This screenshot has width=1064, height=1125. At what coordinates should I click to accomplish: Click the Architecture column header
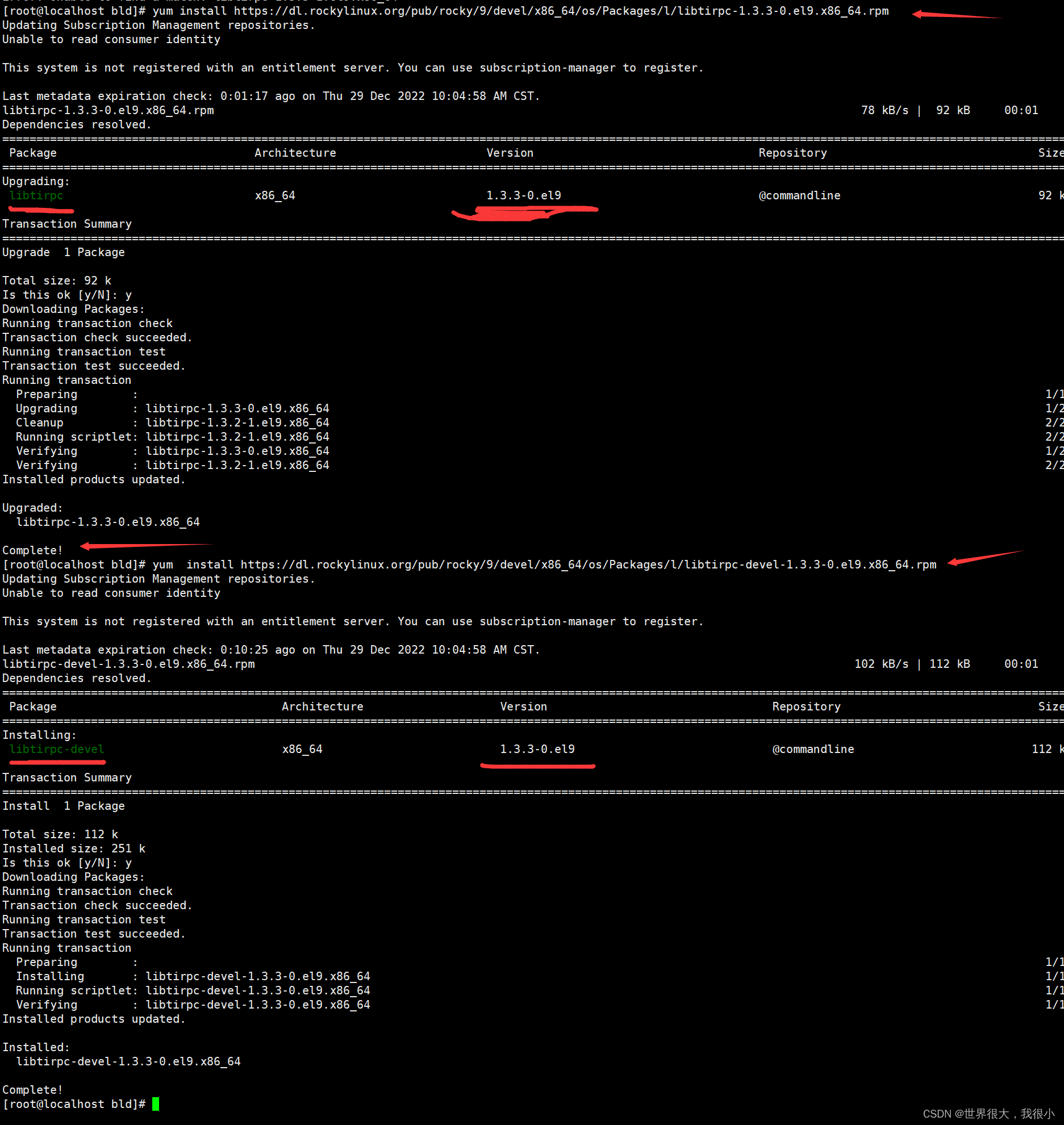(295, 152)
